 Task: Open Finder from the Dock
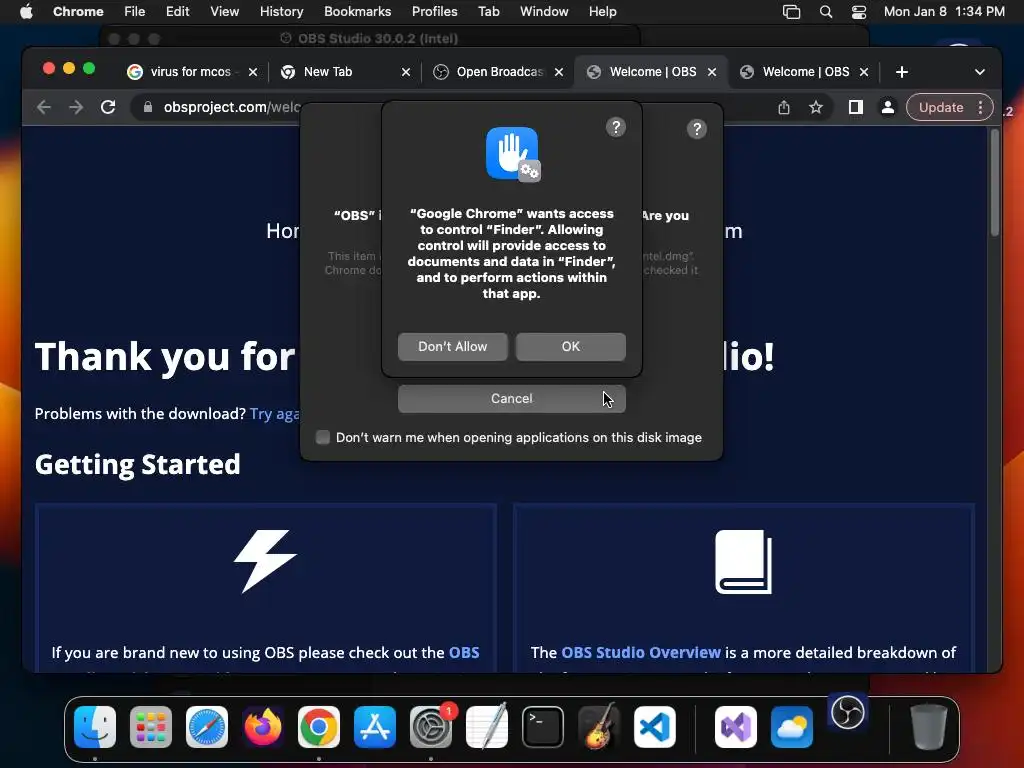[x=95, y=727]
